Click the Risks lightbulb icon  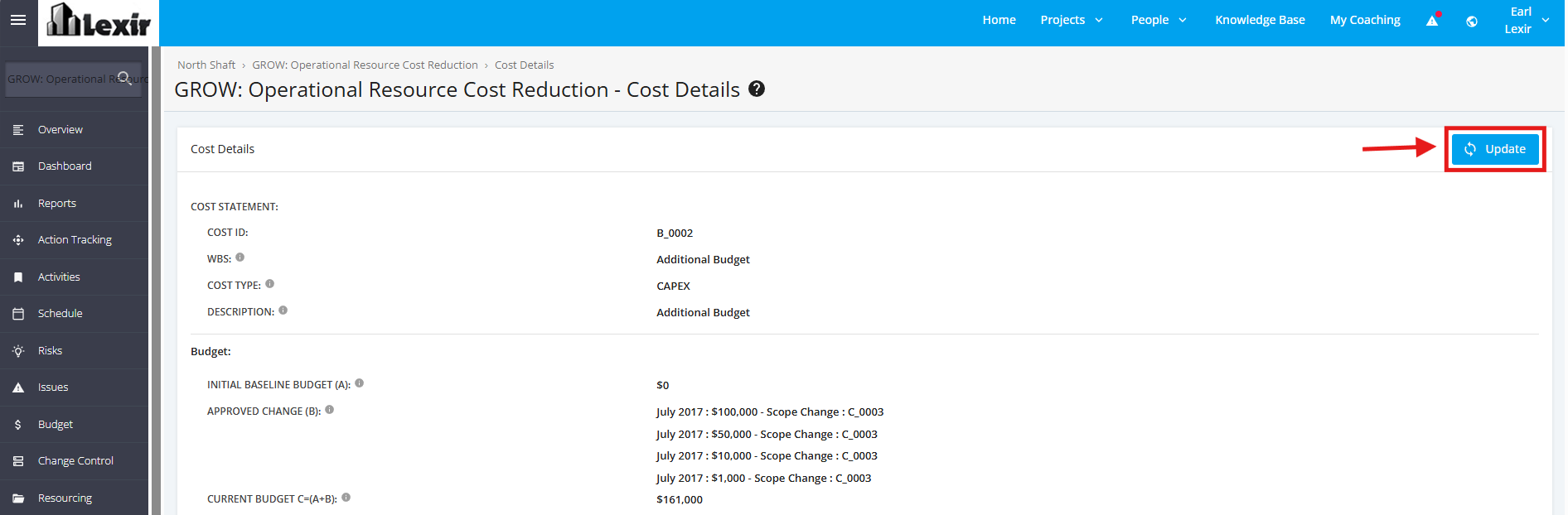click(18, 351)
